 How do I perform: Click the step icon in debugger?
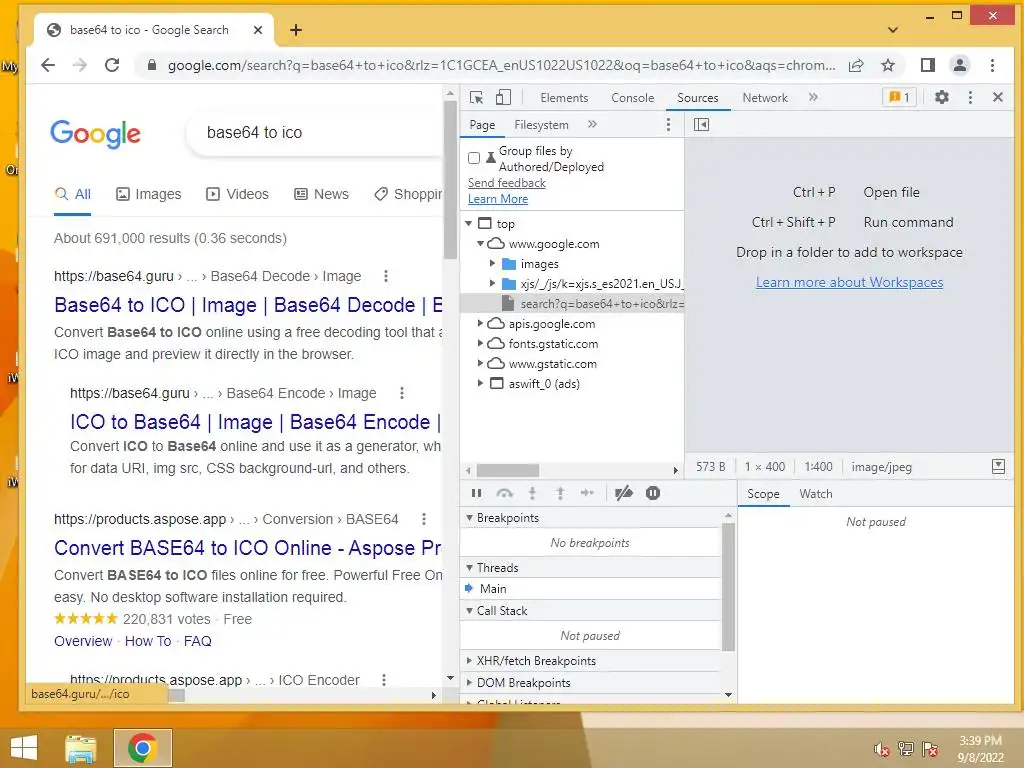point(587,493)
